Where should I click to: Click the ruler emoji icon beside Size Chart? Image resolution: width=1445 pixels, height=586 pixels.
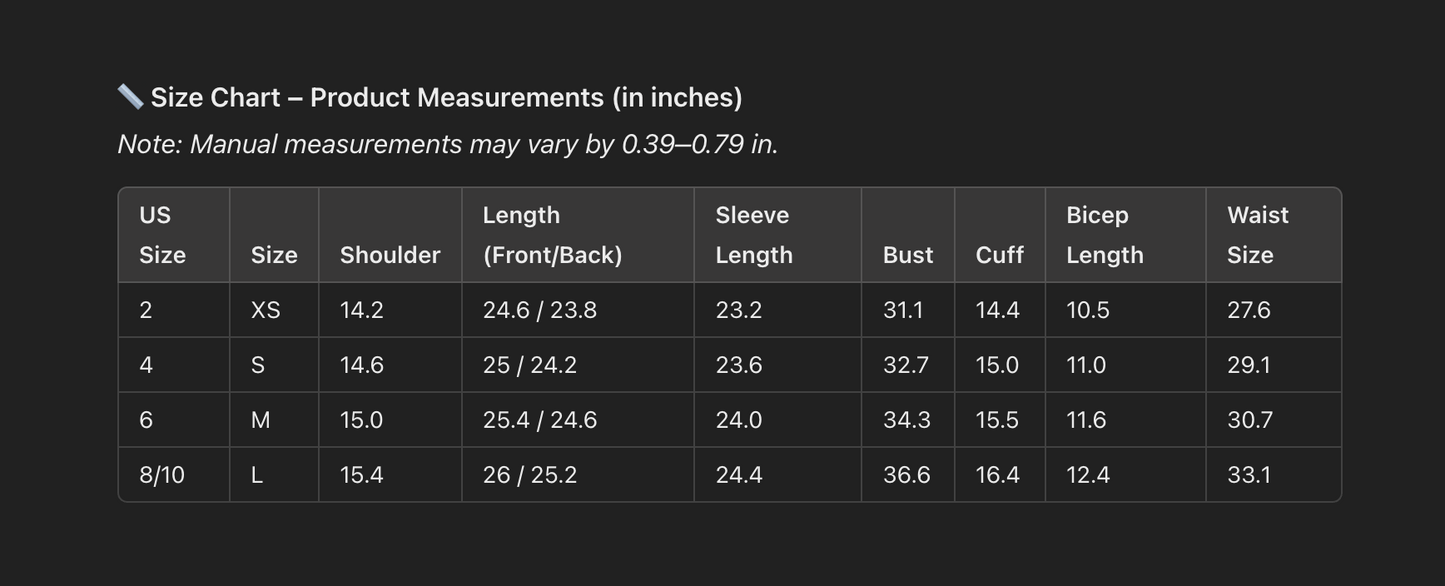pyautogui.click(x=130, y=97)
